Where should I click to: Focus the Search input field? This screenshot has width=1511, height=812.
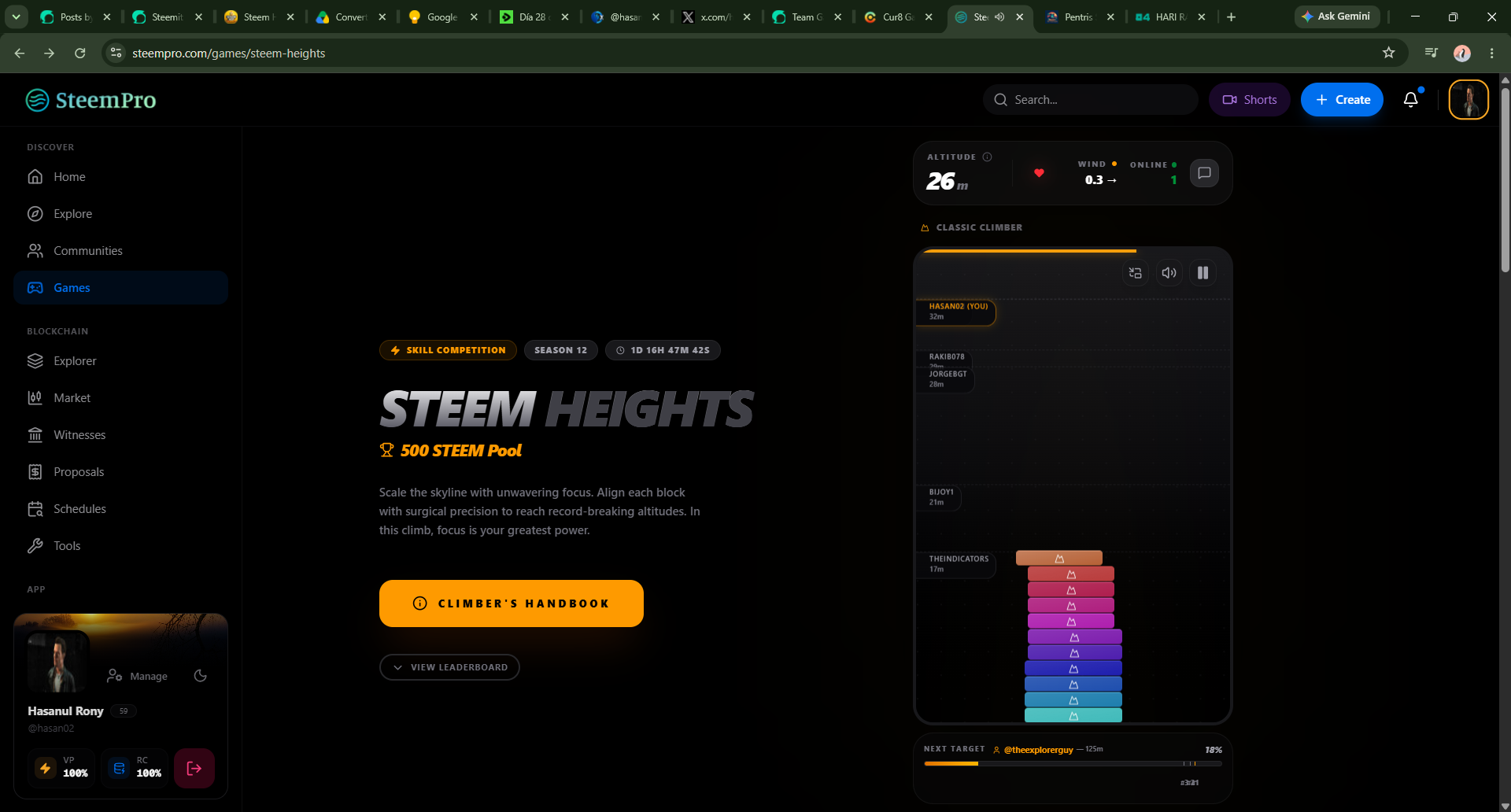(x=1090, y=100)
